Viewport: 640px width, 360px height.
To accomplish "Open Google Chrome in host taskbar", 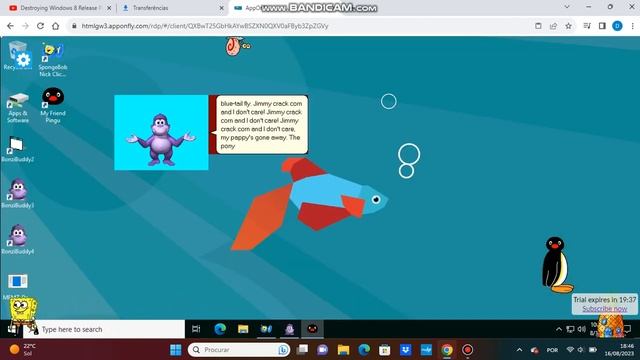I will tap(447, 350).
